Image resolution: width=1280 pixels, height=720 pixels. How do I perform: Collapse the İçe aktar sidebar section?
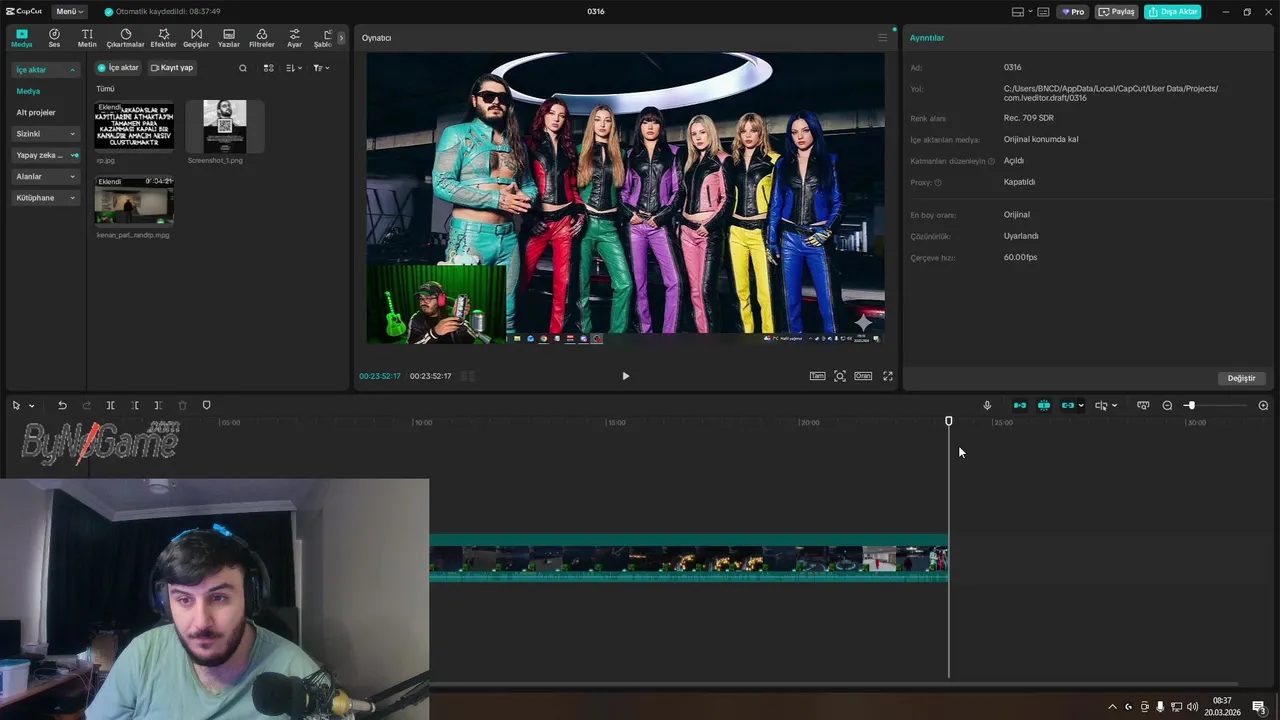(46, 70)
